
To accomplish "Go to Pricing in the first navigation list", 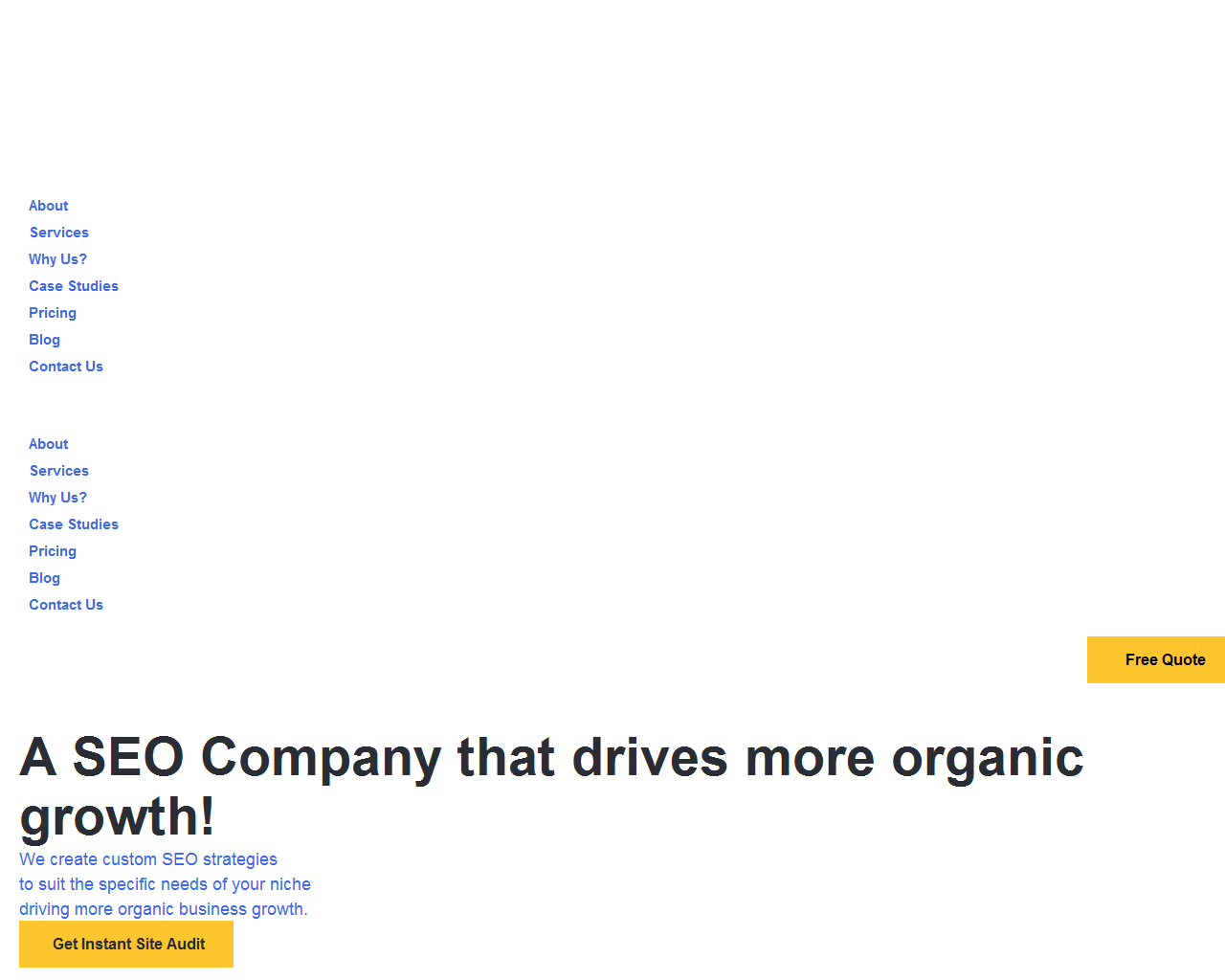I will pyautogui.click(x=53, y=313).
